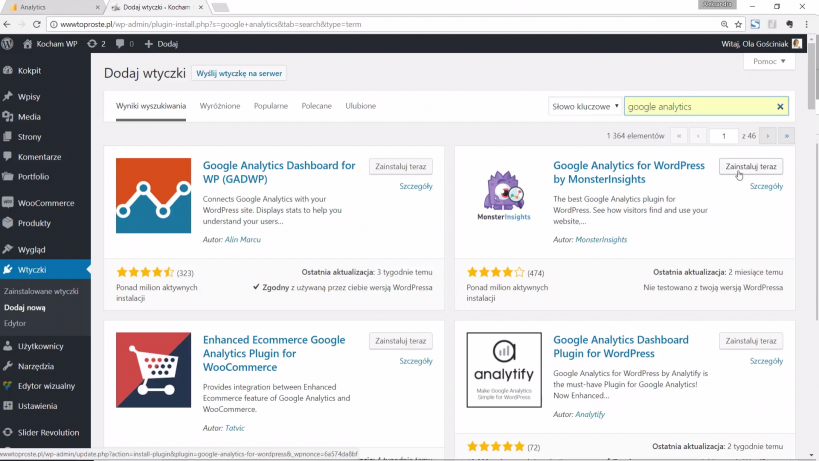The height and width of the screenshot is (461, 819).
Task: Install Google Analytics by MonsterInsights
Action: [x=751, y=167]
